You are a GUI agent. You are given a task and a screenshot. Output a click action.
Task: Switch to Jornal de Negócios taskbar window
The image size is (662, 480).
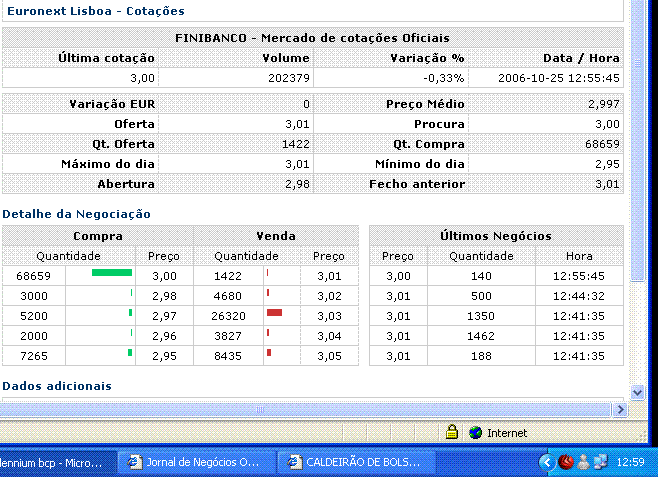click(x=196, y=463)
